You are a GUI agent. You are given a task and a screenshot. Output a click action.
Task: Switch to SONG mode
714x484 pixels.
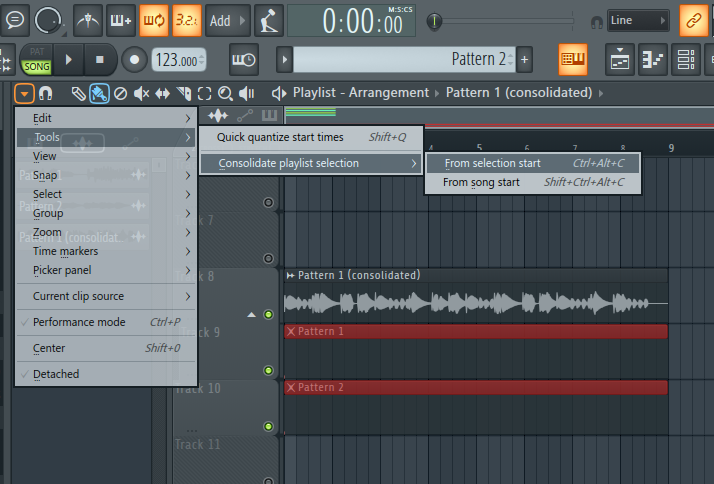pos(37,67)
